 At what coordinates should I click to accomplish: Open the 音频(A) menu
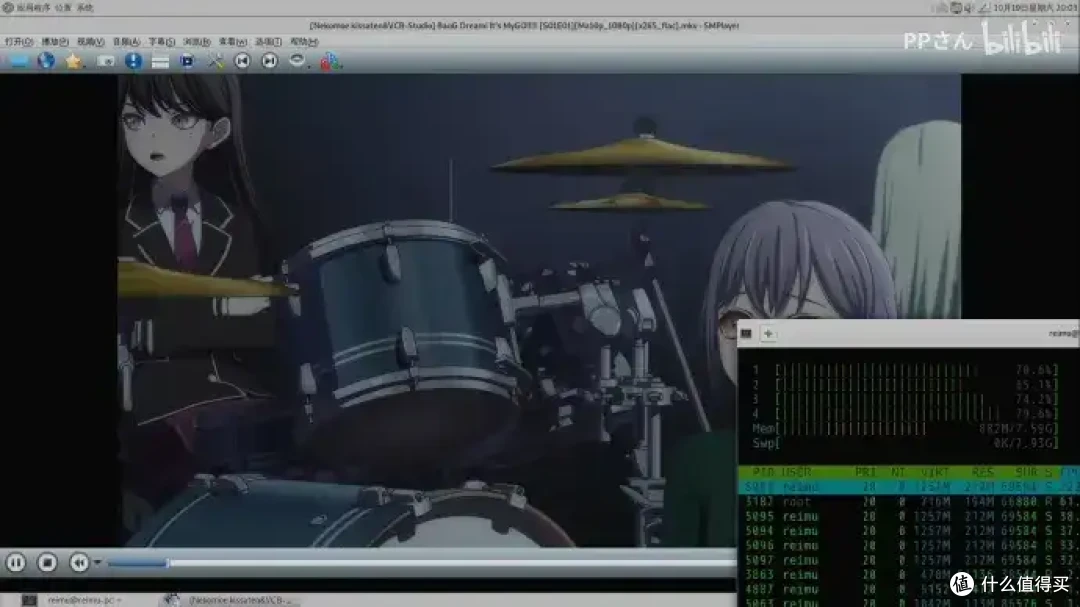126,42
